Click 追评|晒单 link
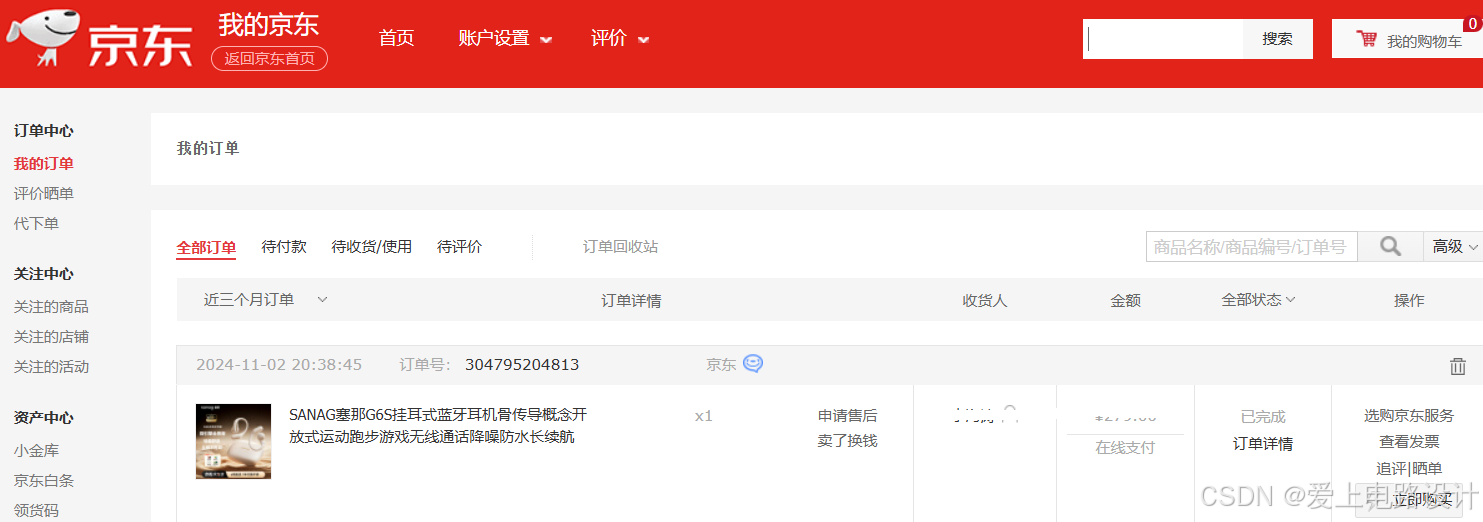 [1409, 468]
